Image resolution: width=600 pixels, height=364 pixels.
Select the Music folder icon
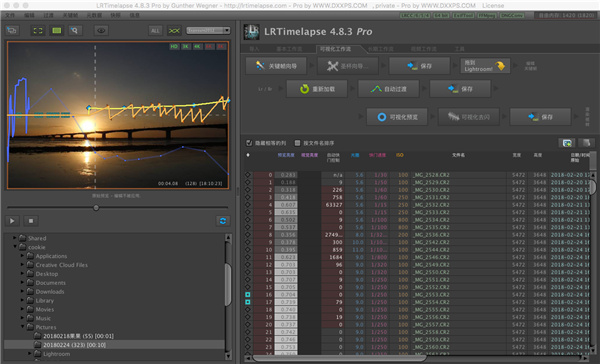[x=30, y=318]
